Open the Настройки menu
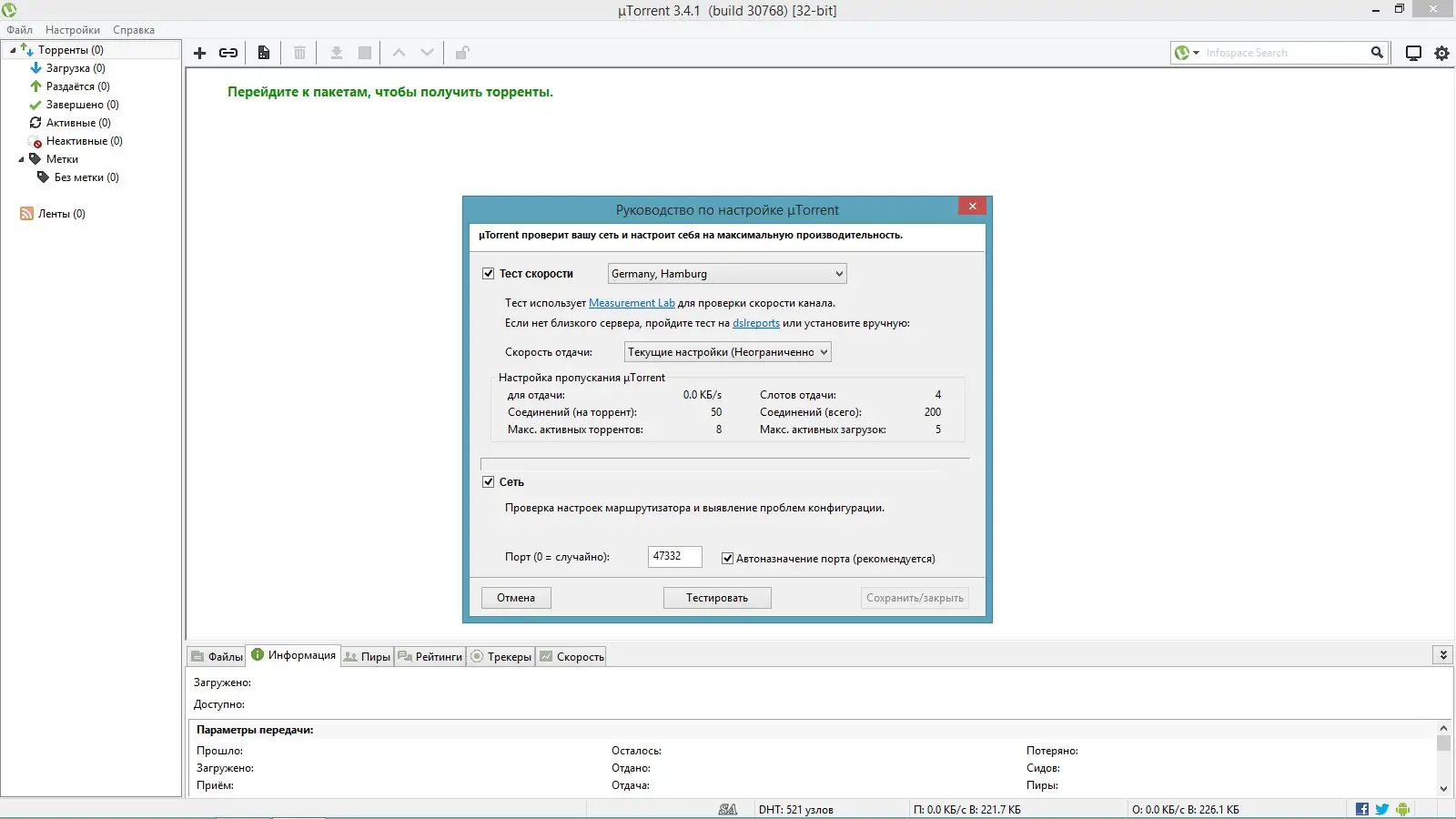 coord(73,30)
